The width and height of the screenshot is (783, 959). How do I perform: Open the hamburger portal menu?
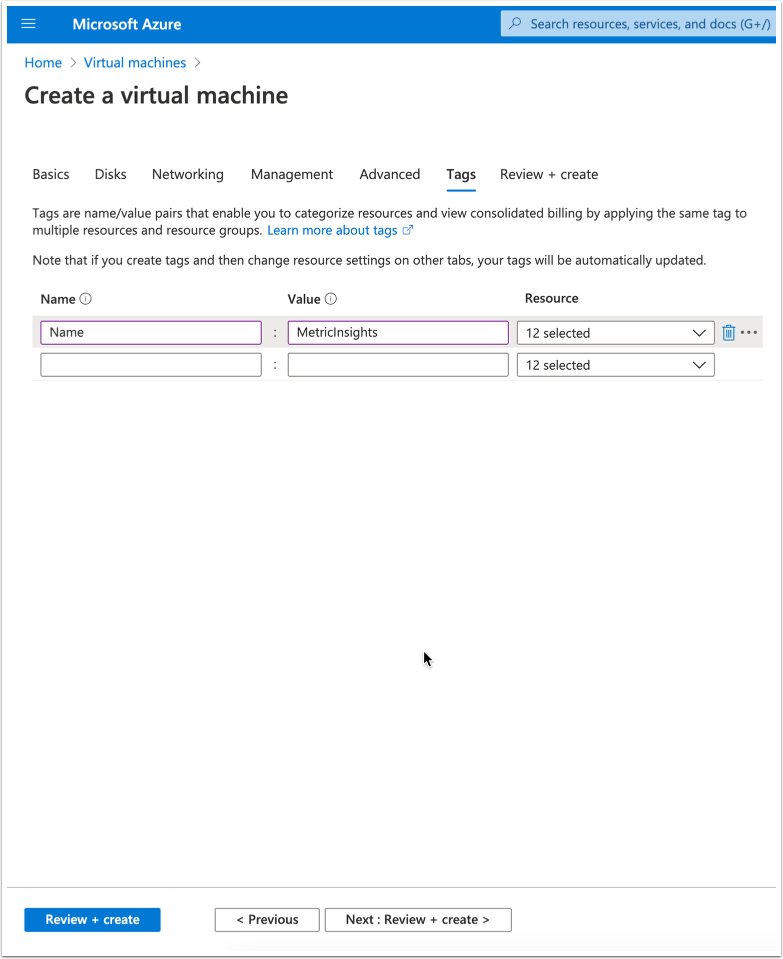[x=28, y=24]
